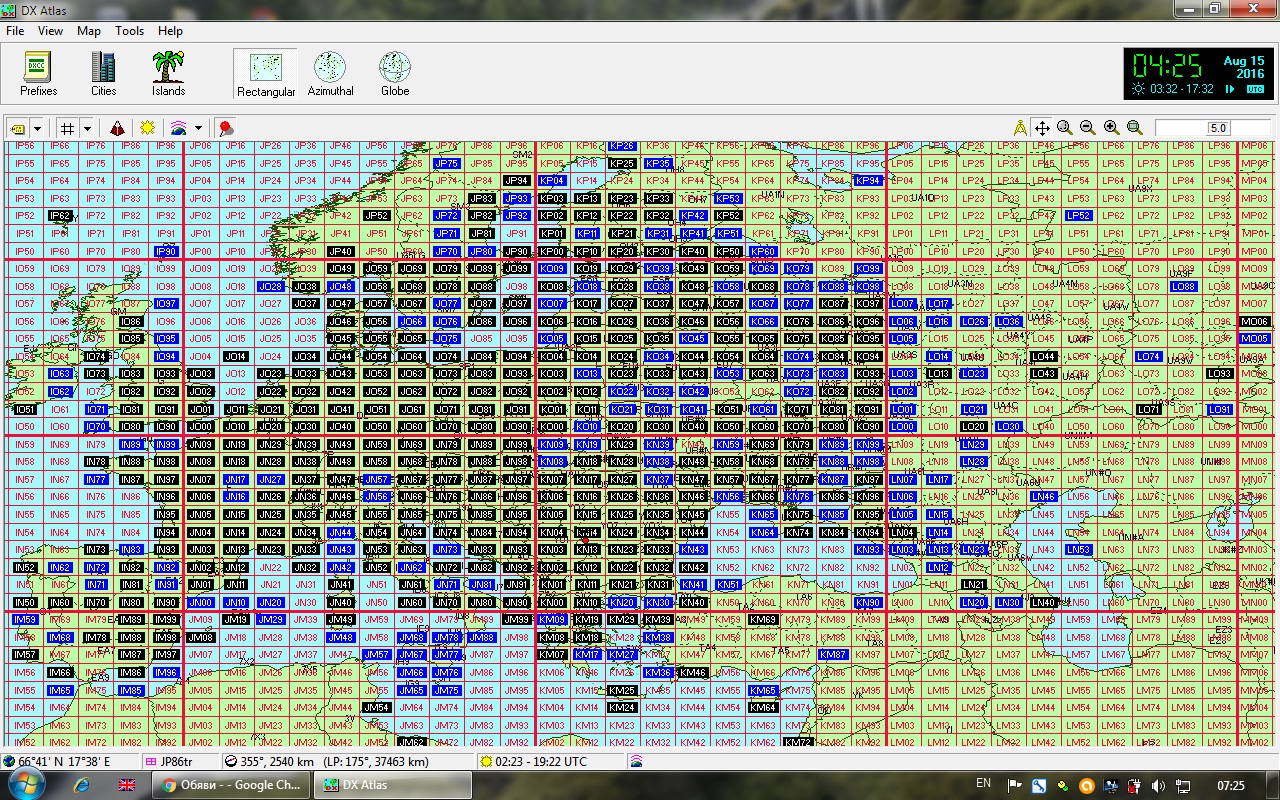Open the Map menu
This screenshot has width=1280, height=800.
point(89,31)
